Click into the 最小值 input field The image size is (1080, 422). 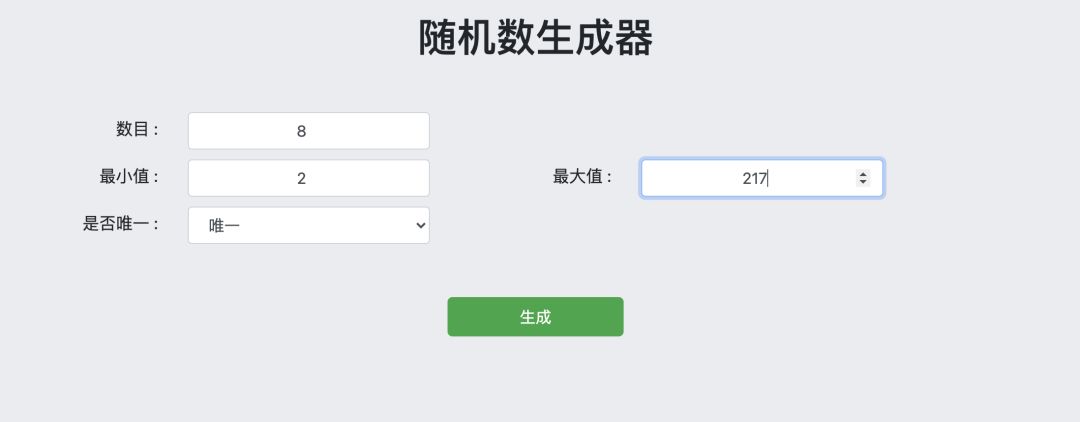click(x=308, y=178)
